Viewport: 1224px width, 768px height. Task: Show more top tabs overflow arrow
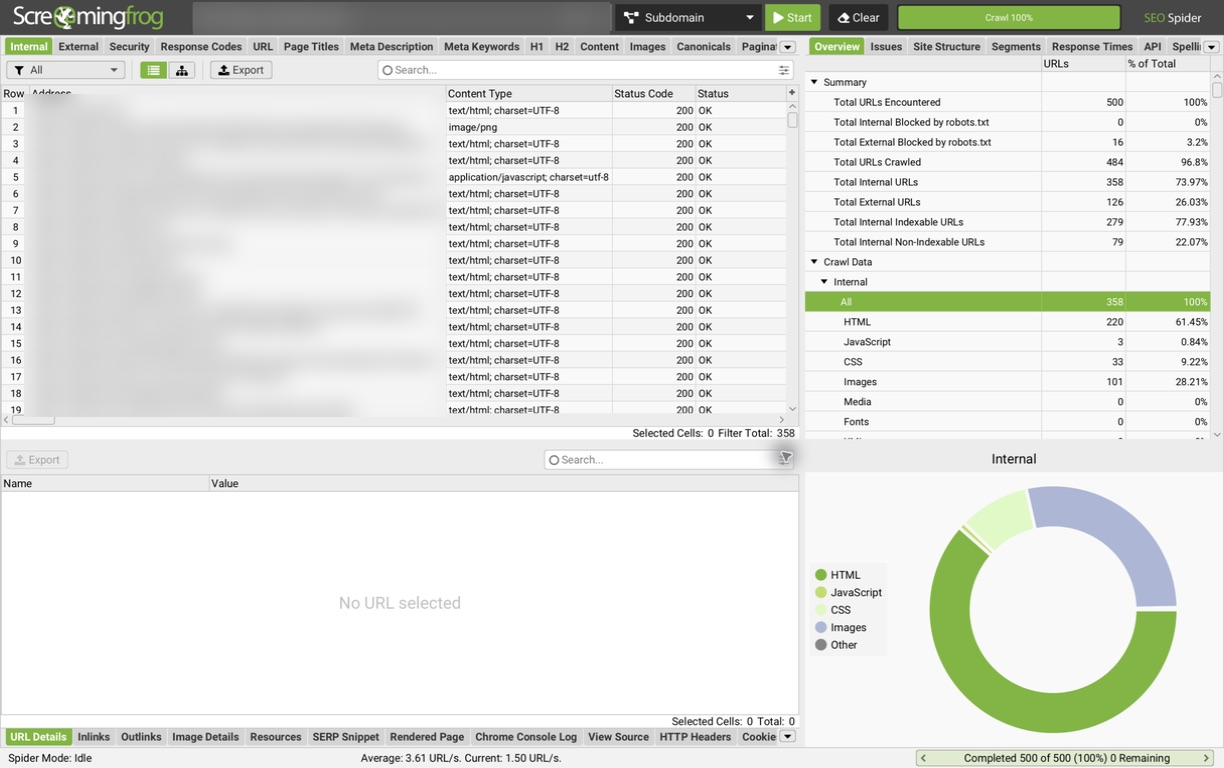point(787,47)
